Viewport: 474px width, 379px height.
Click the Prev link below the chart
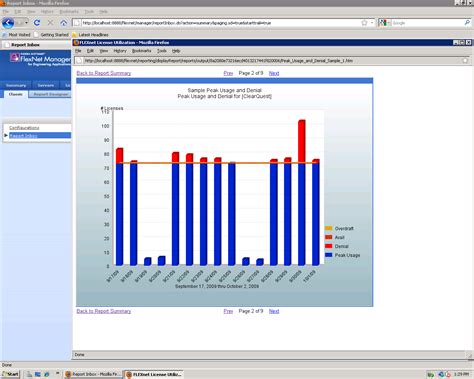pyautogui.click(x=228, y=311)
